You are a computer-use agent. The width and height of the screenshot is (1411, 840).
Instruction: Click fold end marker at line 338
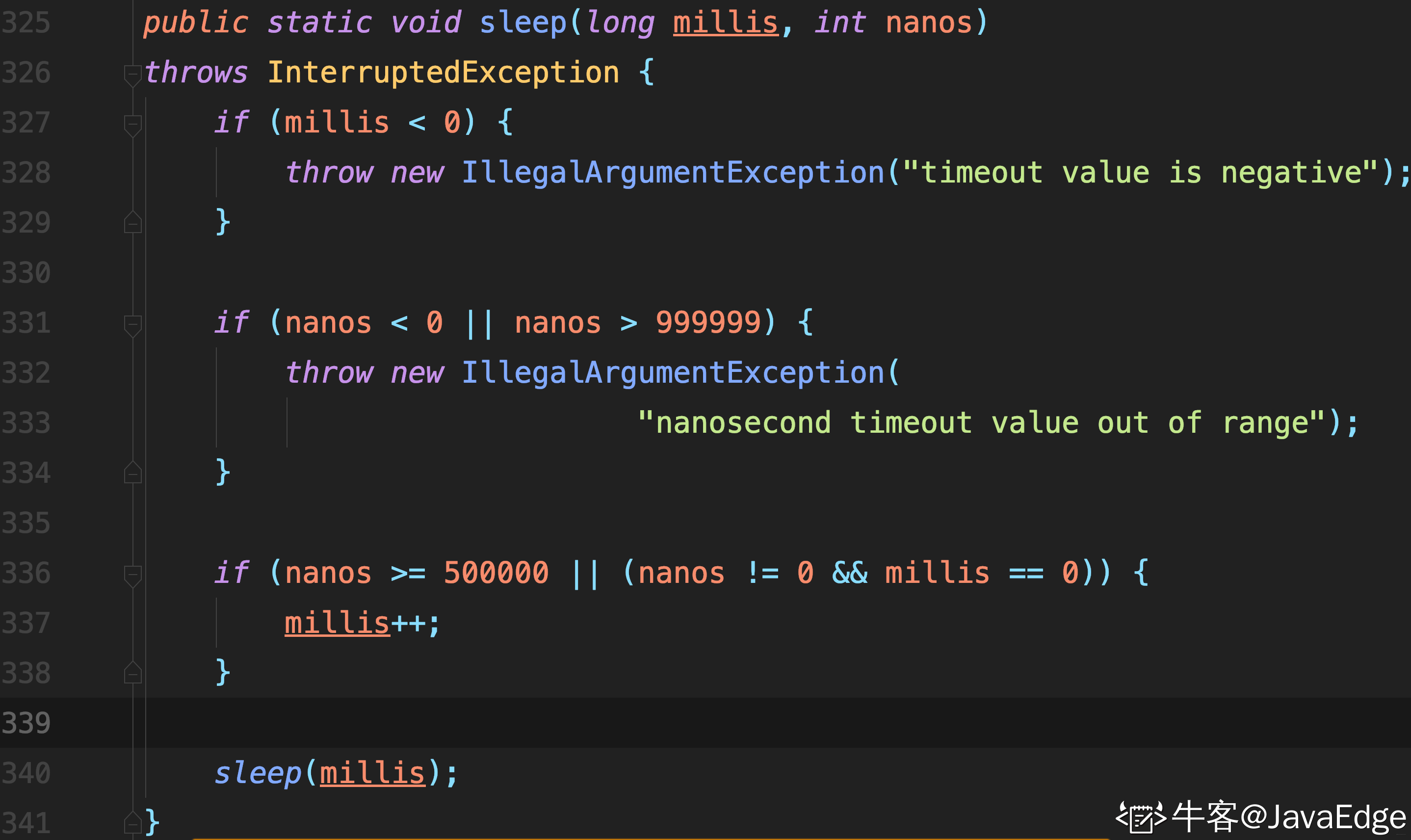(x=132, y=673)
